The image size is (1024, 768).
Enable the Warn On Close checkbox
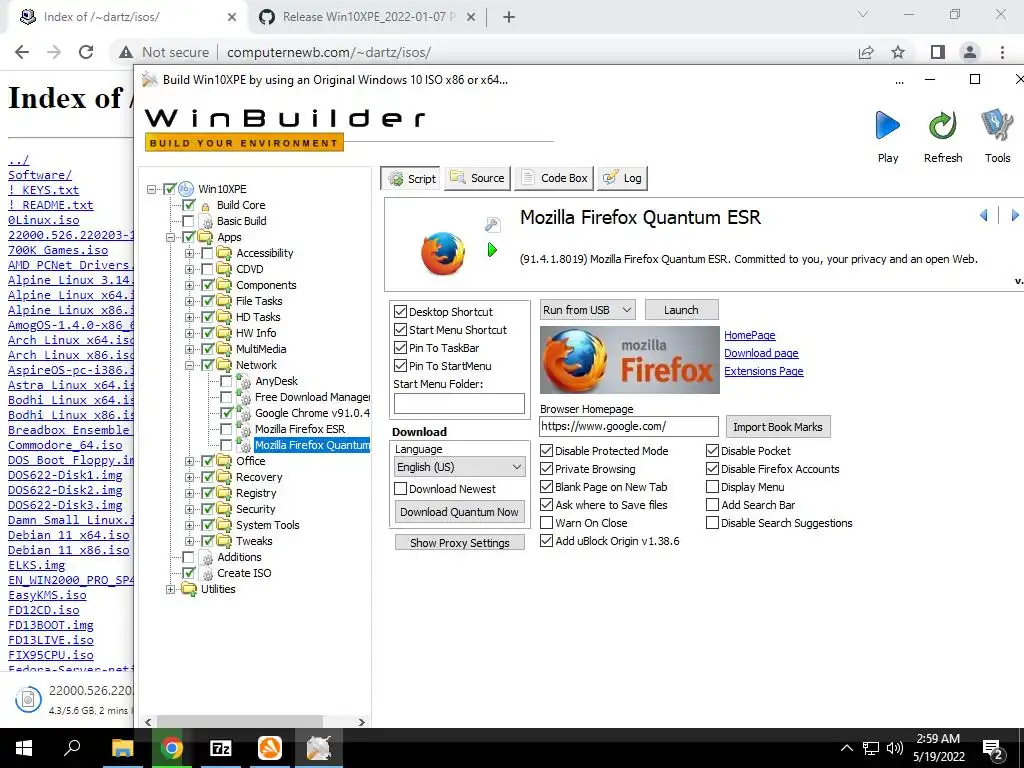click(547, 522)
